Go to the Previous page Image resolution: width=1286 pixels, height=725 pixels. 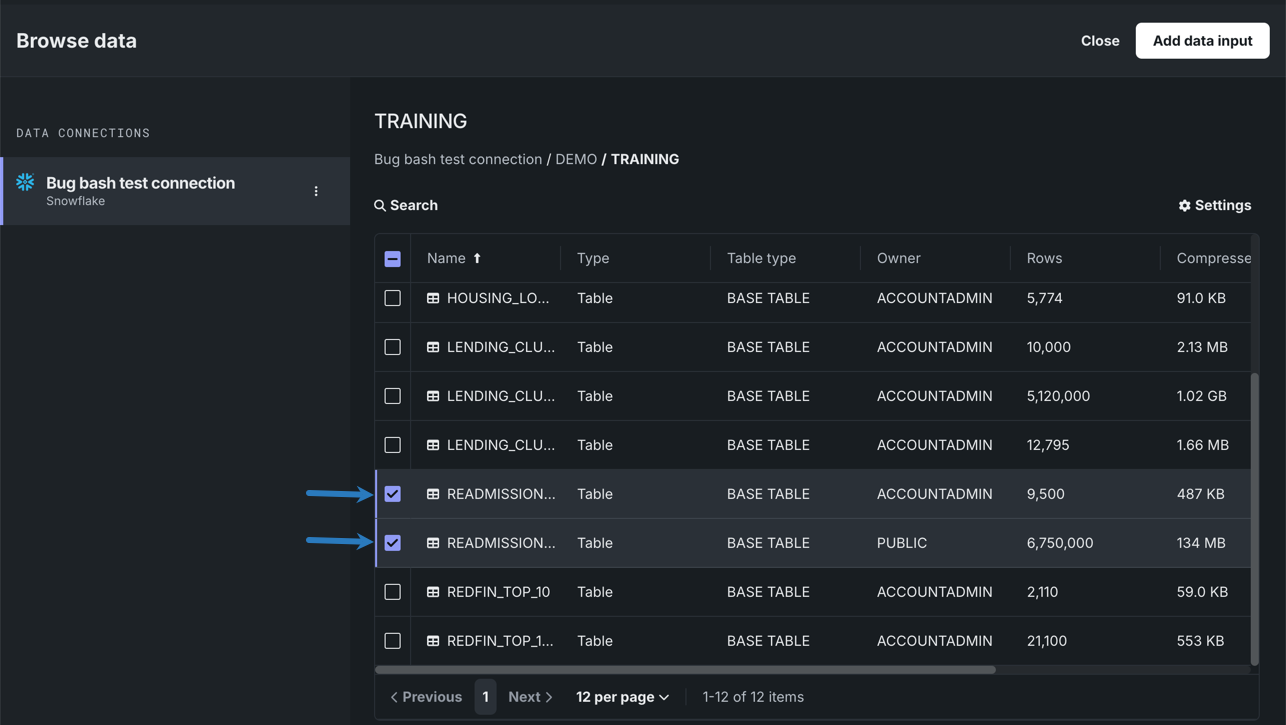(x=426, y=697)
